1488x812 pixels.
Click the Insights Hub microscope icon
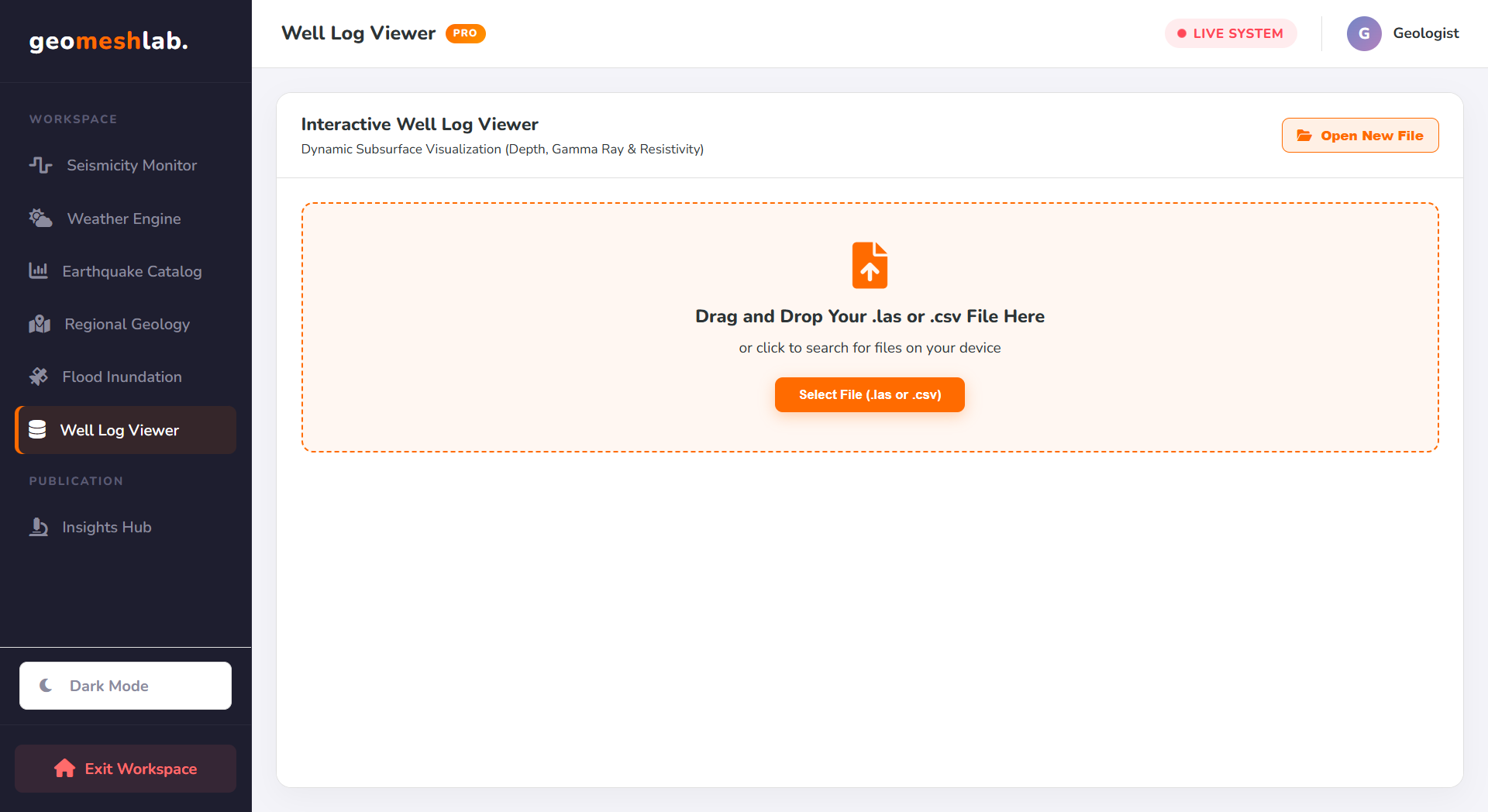click(38, 527)
